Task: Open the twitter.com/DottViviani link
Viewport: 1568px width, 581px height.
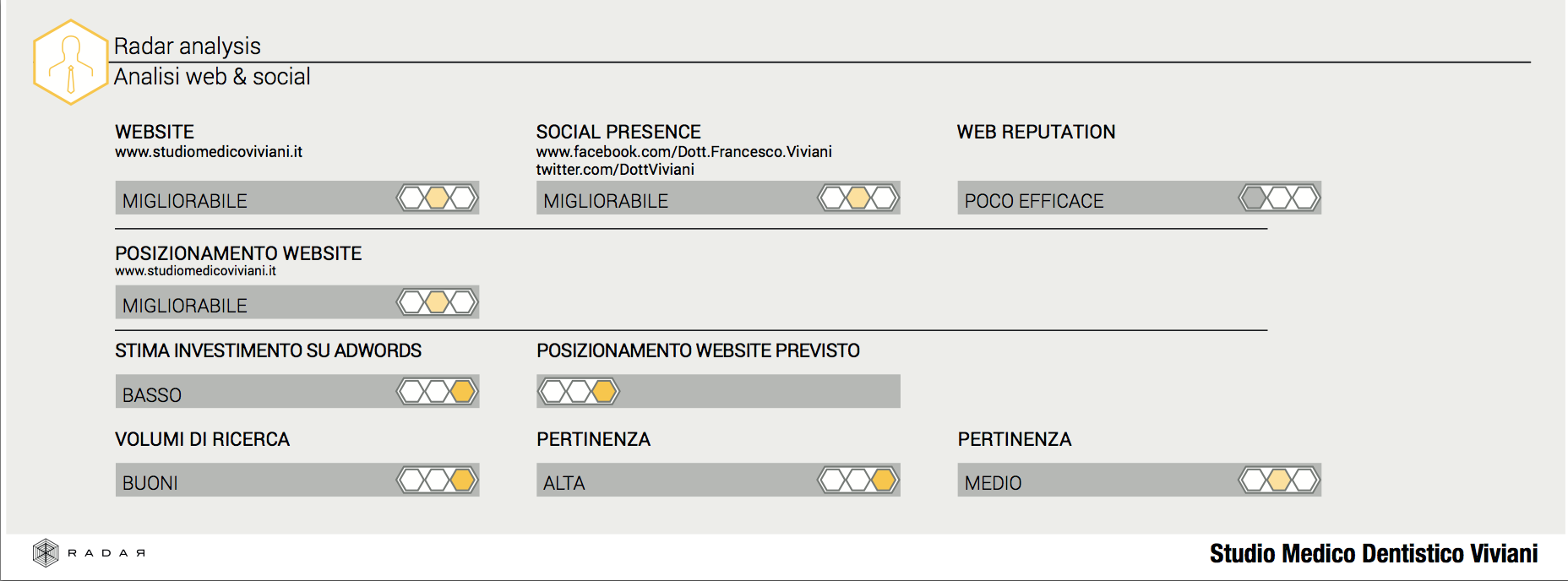Action: (615, 170)
